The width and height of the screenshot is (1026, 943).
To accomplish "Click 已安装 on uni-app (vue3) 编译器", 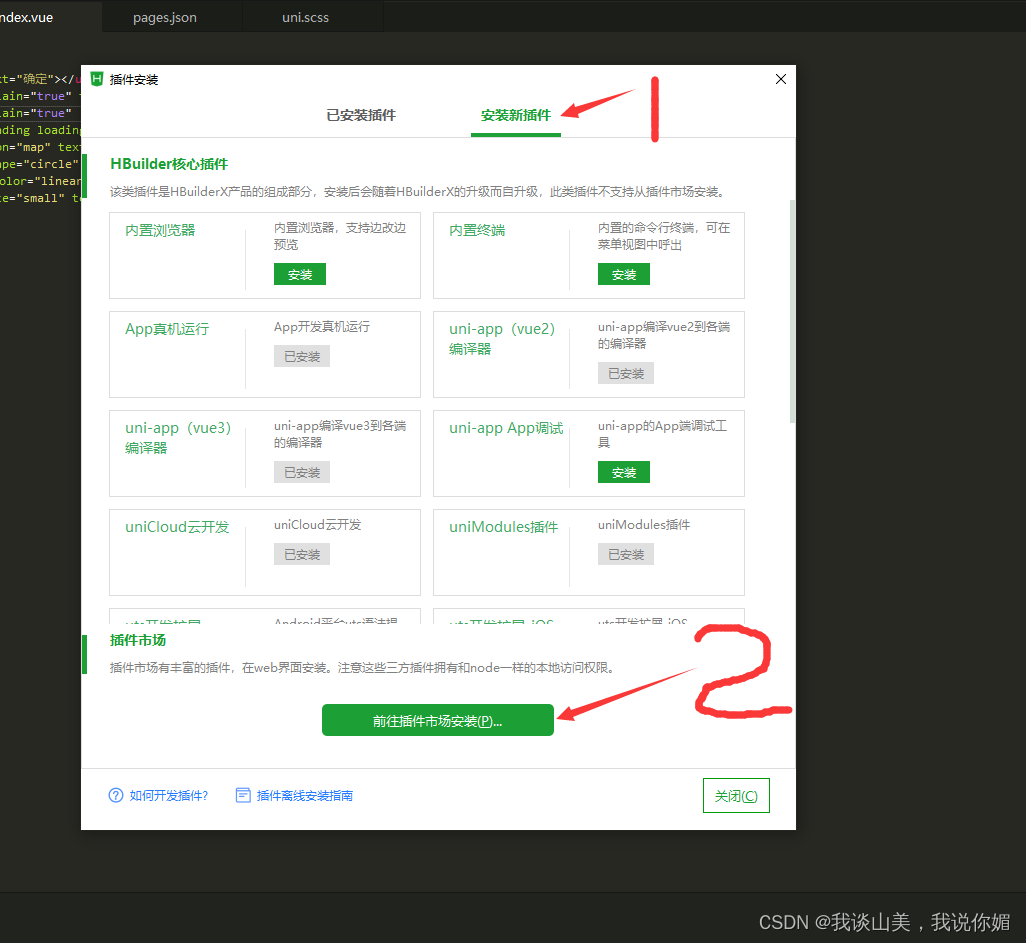I will pyautogui.click(x=301, y=472).
